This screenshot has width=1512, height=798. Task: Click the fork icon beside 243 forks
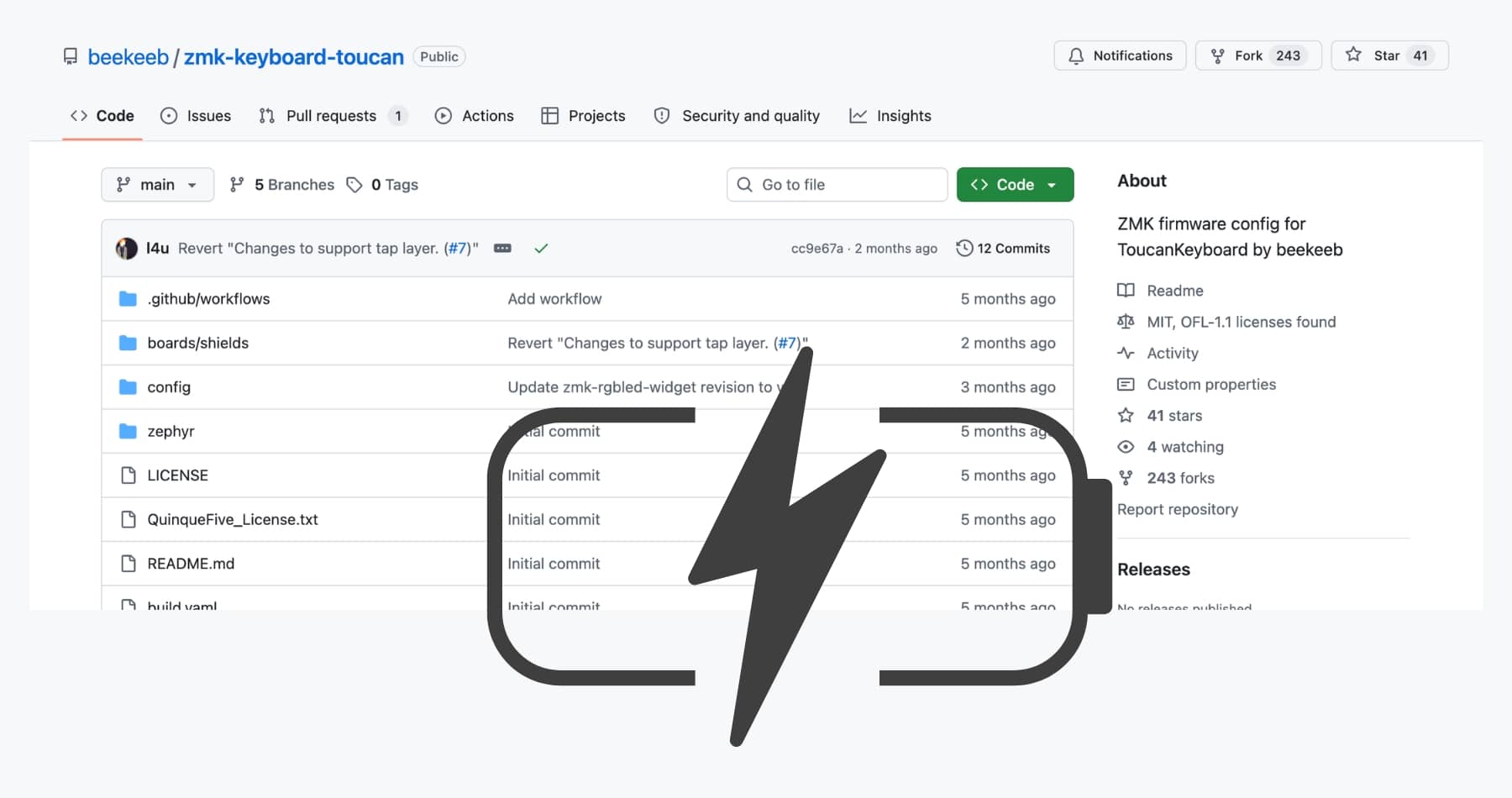[1126, 478]
